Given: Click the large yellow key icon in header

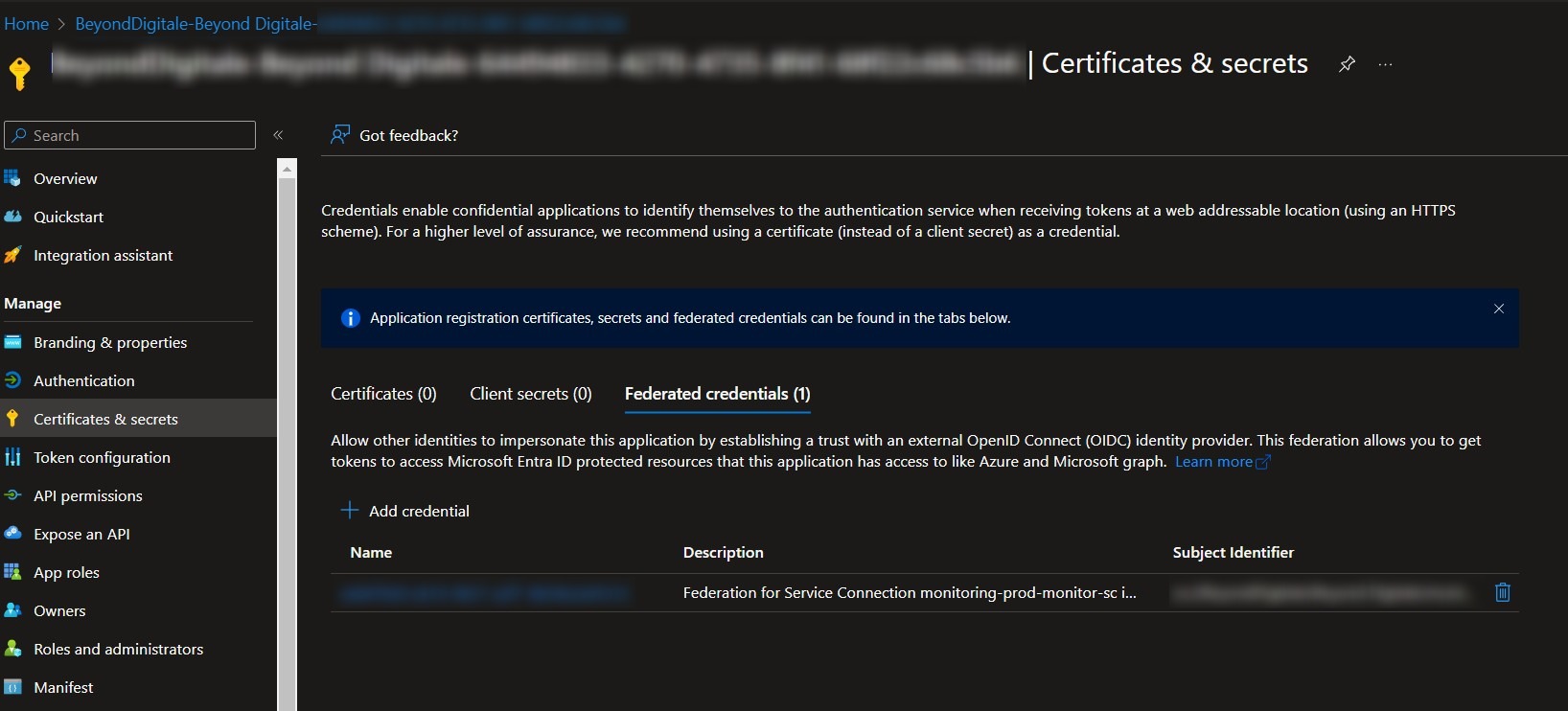Looking at the screenshot, I should point(19,73).
